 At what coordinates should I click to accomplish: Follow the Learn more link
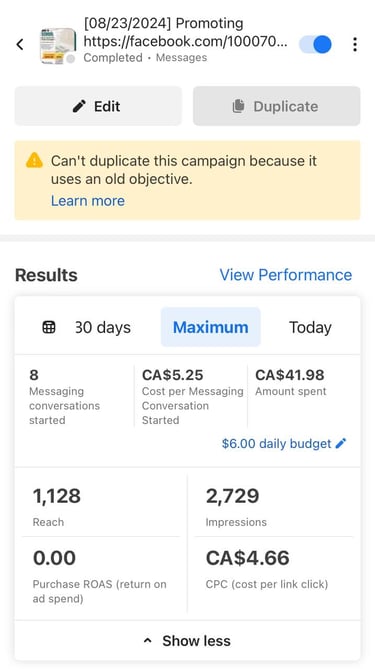coord(88,201)
